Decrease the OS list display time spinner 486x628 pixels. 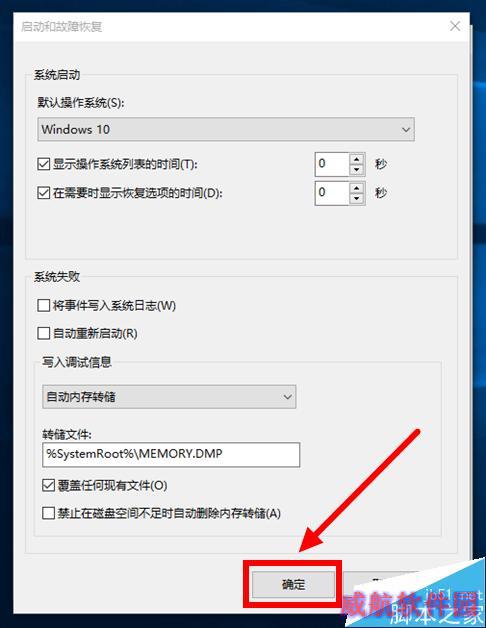tap(356, 170)
